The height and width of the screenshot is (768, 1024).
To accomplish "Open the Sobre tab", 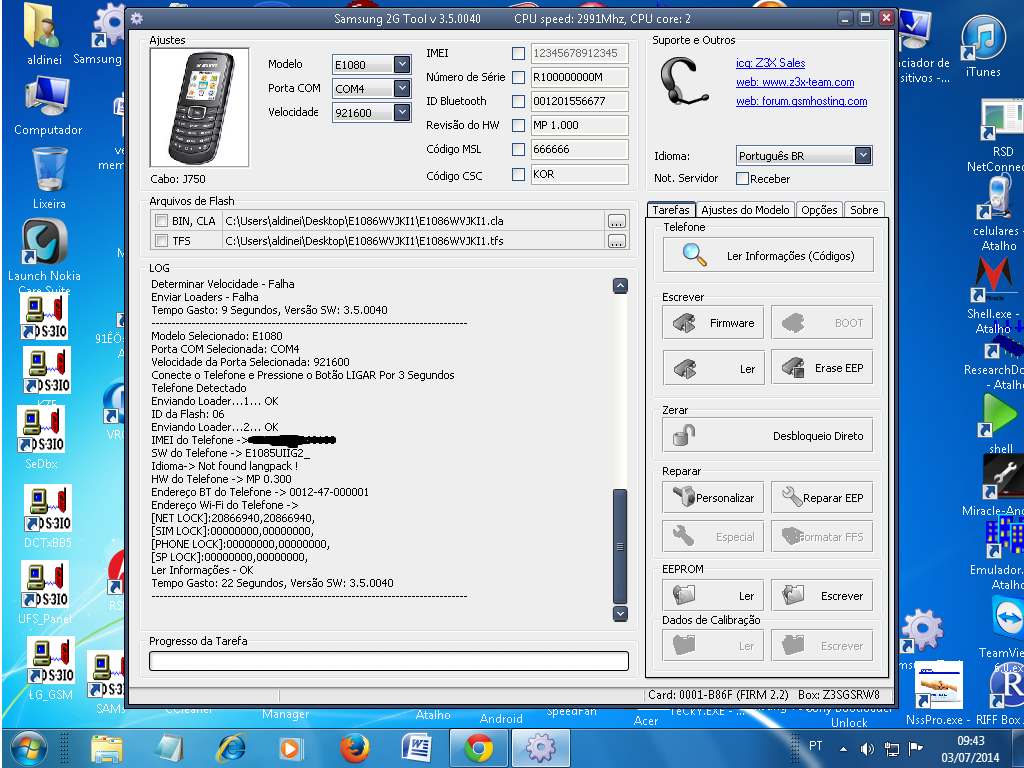I will pos(864,210).
